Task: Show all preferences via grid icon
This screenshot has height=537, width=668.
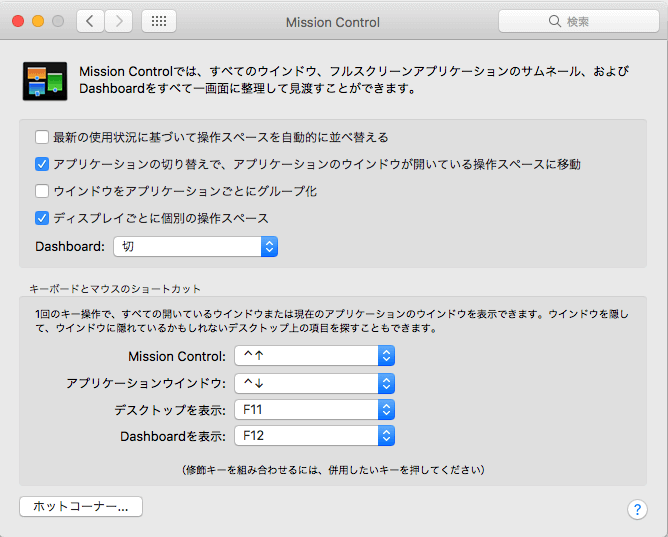Action: tap(159, 21)
